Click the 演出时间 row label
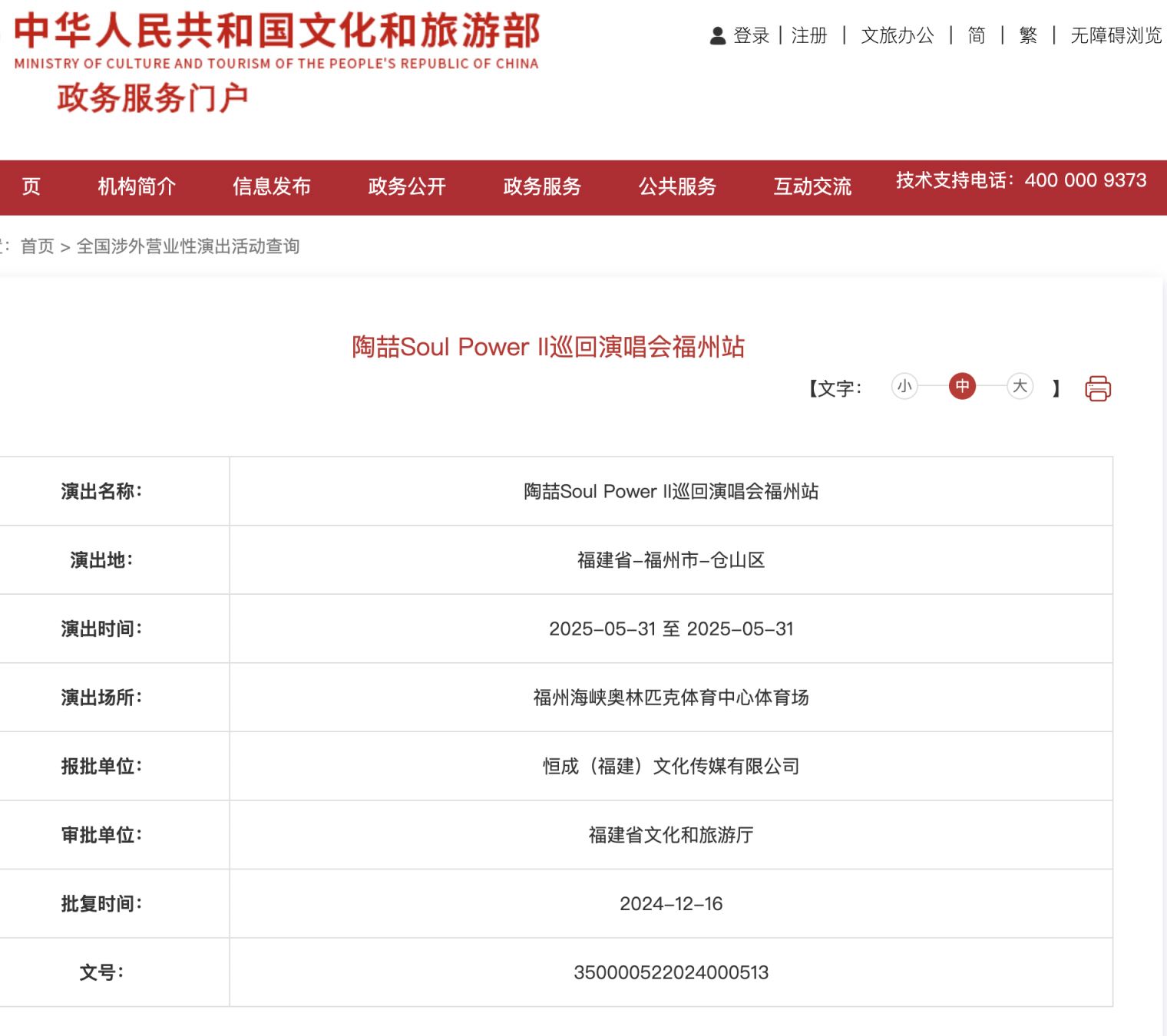Viewport: 1167px width, 1036px height. (101, 629)
